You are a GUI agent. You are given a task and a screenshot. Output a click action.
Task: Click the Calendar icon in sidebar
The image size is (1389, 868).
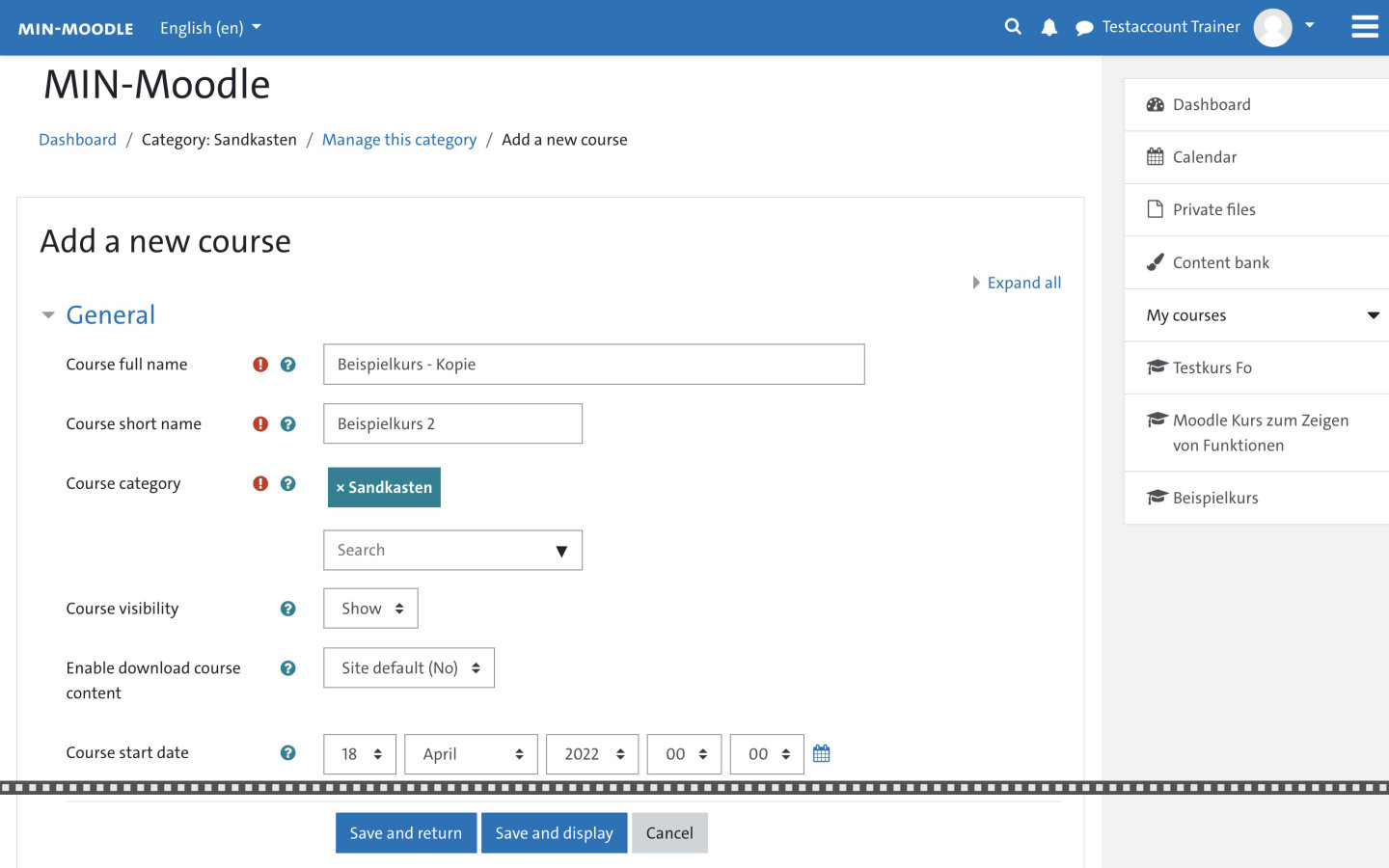[x=1155, y=157]
